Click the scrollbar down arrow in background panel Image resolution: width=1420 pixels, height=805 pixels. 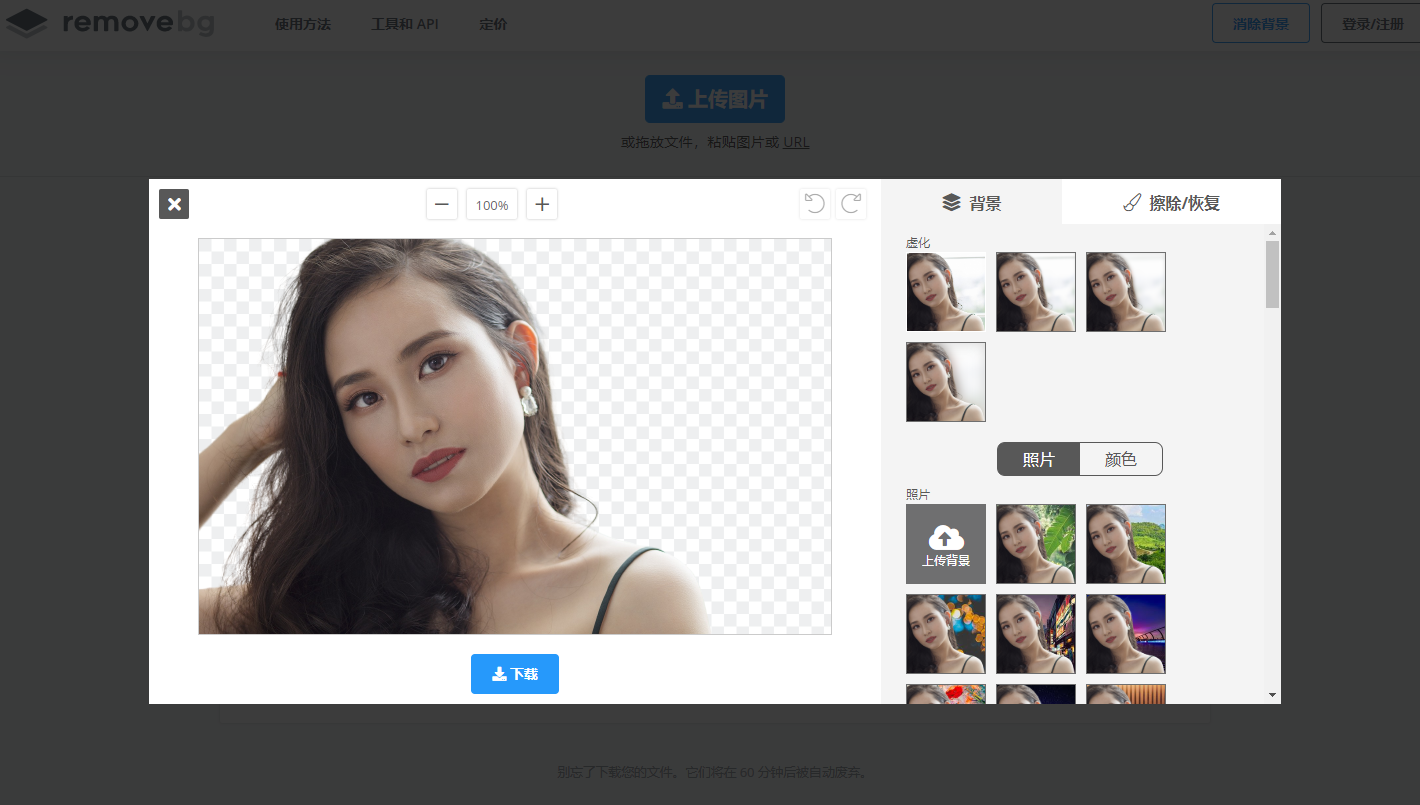pos(1272,694)
